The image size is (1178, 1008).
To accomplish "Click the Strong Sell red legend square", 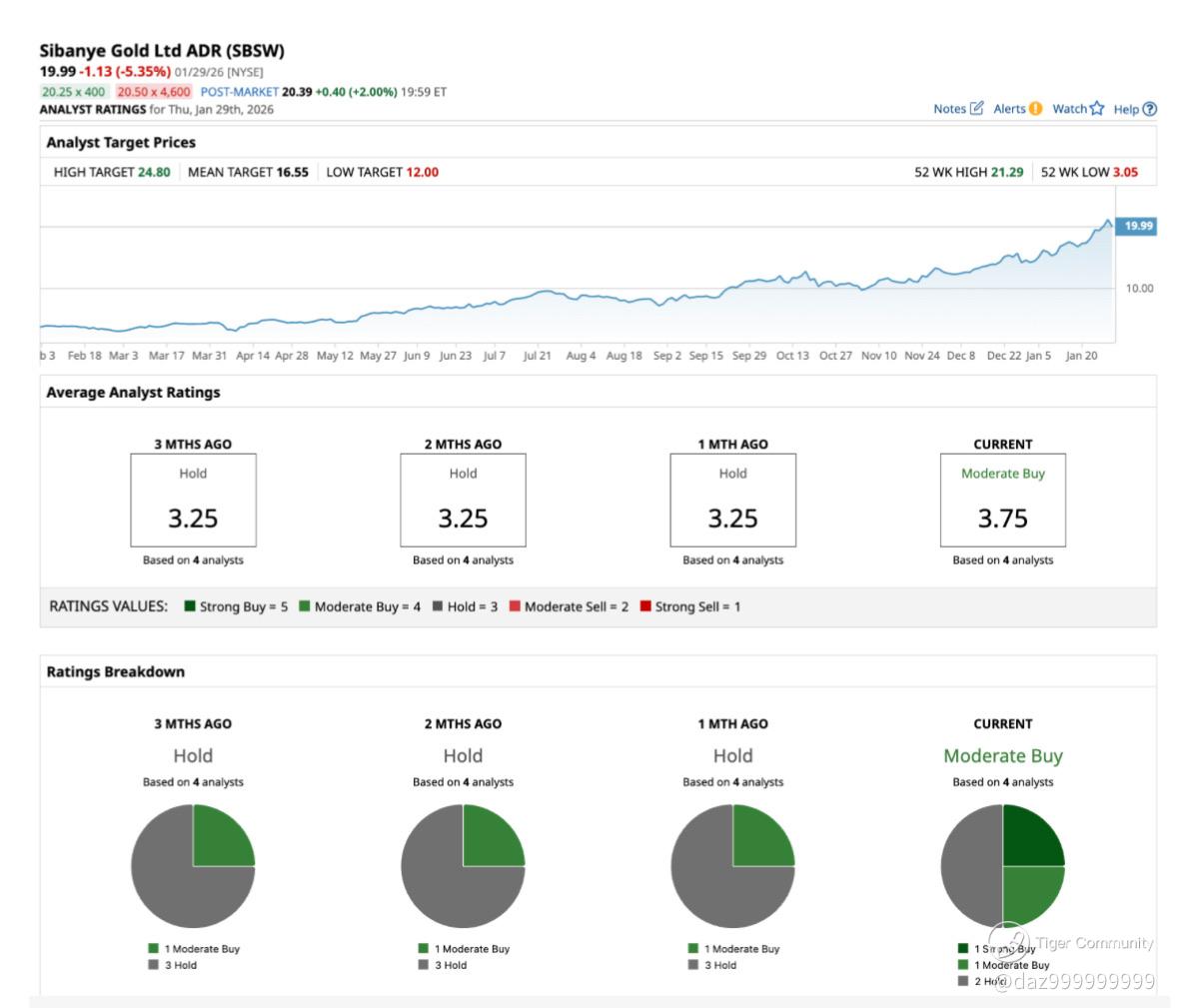I will pyautogui.click(x=645, y=606).
